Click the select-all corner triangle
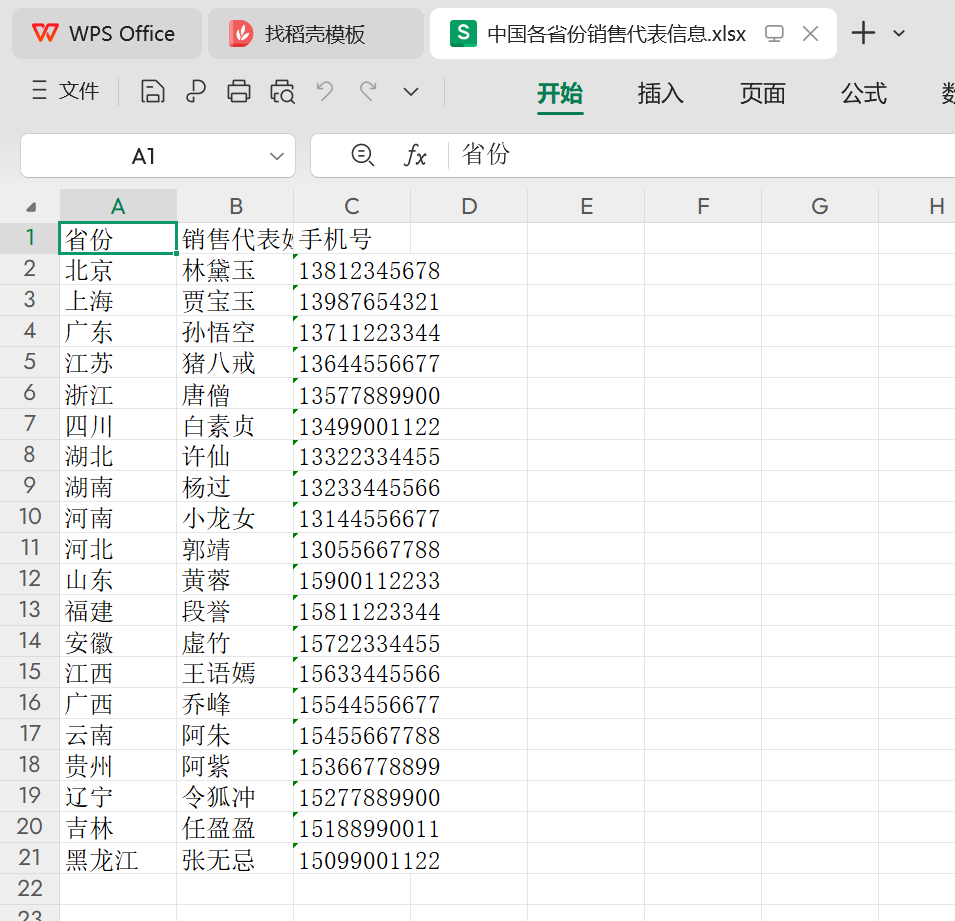 coord(31,207)
